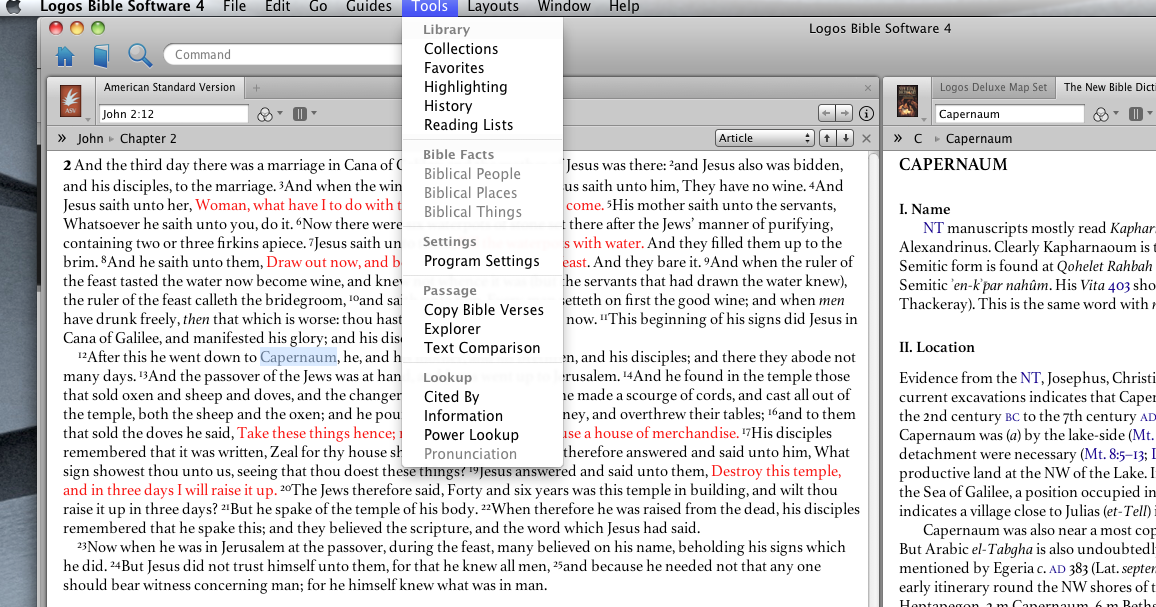Choose Power Lookup
The height and width of the screenshot is (607, 1156).
[x=471, y=435]
